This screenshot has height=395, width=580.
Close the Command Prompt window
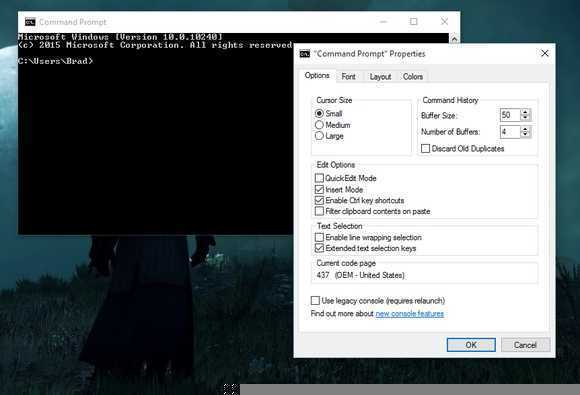click(x=444, y=22)
